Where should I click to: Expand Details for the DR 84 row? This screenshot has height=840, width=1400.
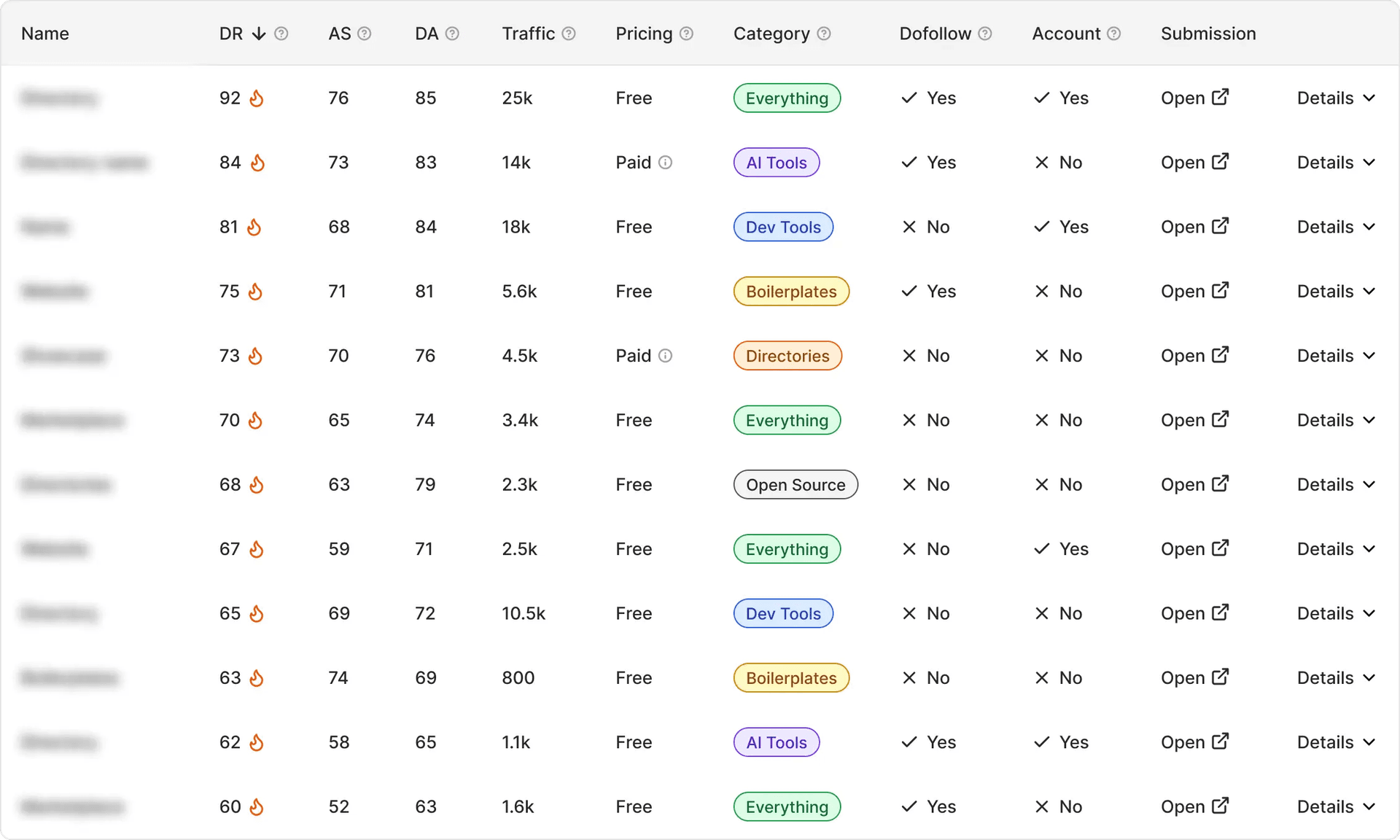(1336, 162)
